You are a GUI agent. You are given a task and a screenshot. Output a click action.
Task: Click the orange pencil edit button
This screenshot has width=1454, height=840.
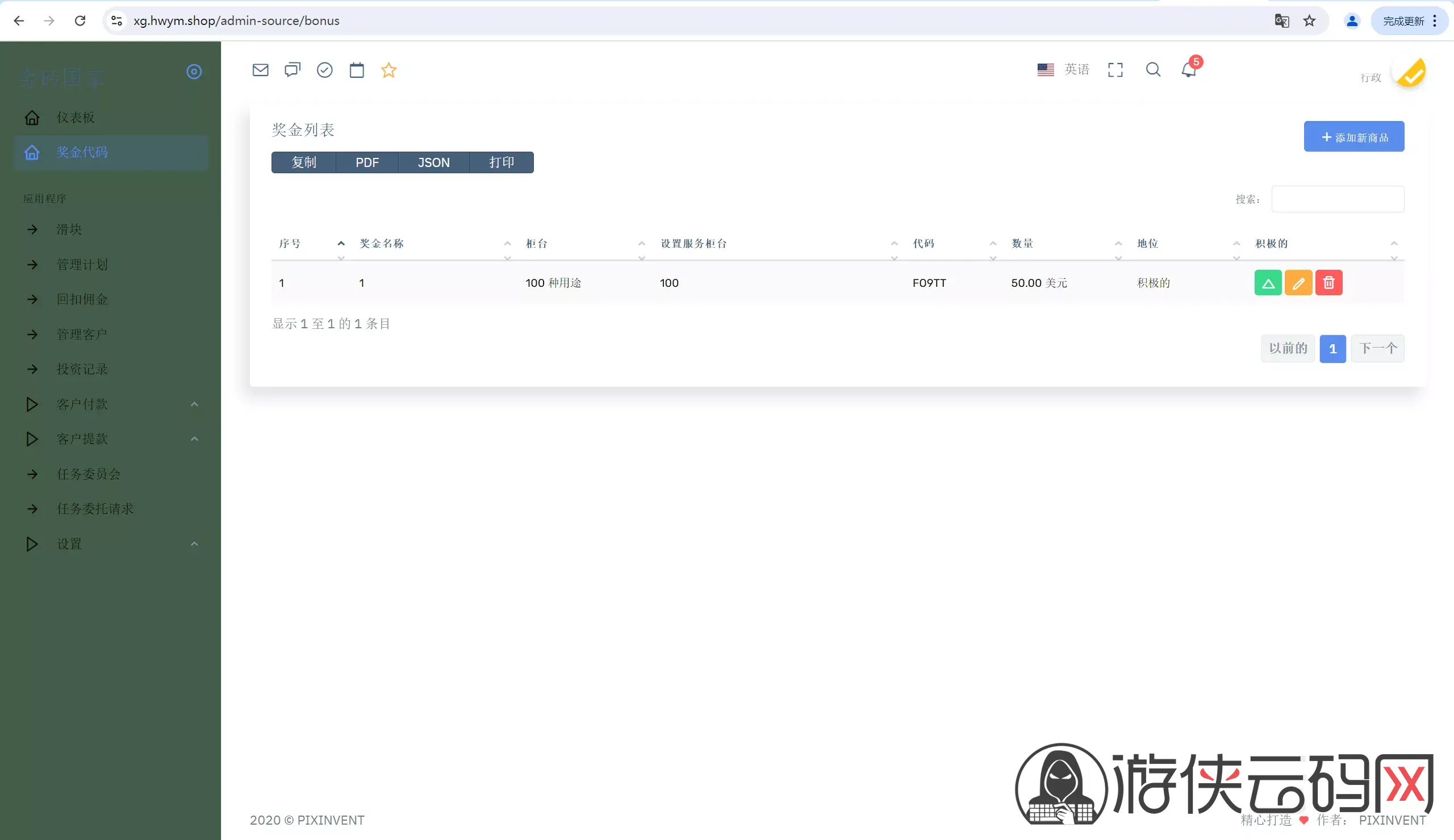(1298, 283)
